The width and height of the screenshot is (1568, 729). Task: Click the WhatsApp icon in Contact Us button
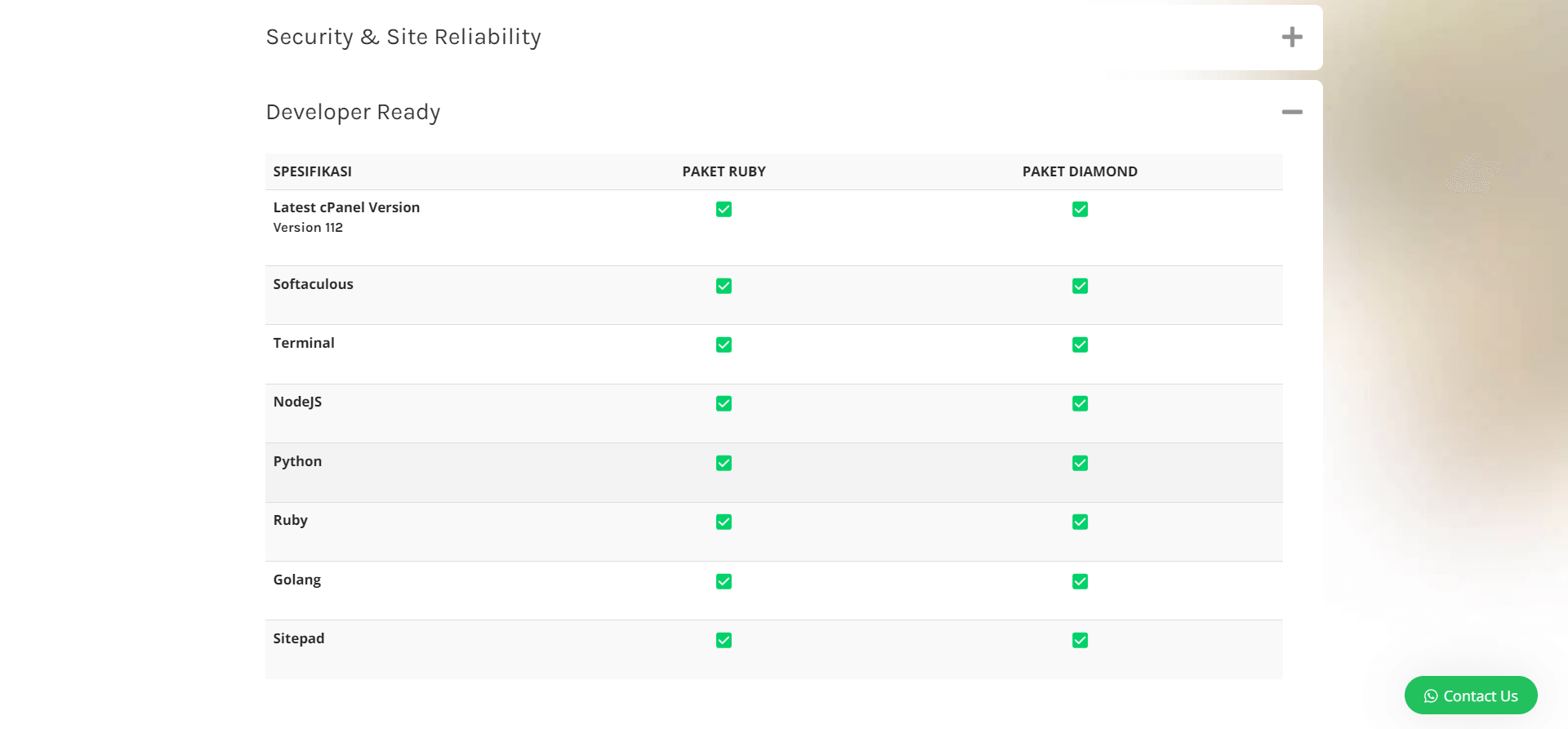[1431, 696]
